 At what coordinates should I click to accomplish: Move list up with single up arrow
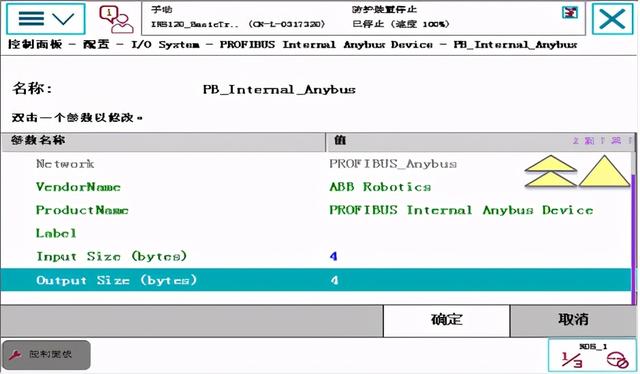(x=604, y=171)
